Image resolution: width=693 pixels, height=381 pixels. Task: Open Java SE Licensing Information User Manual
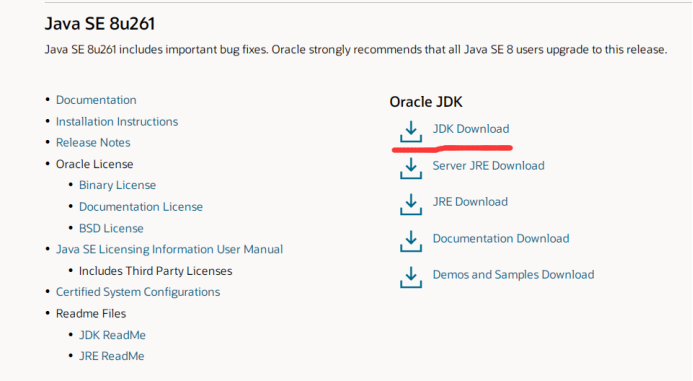[169, 249]
